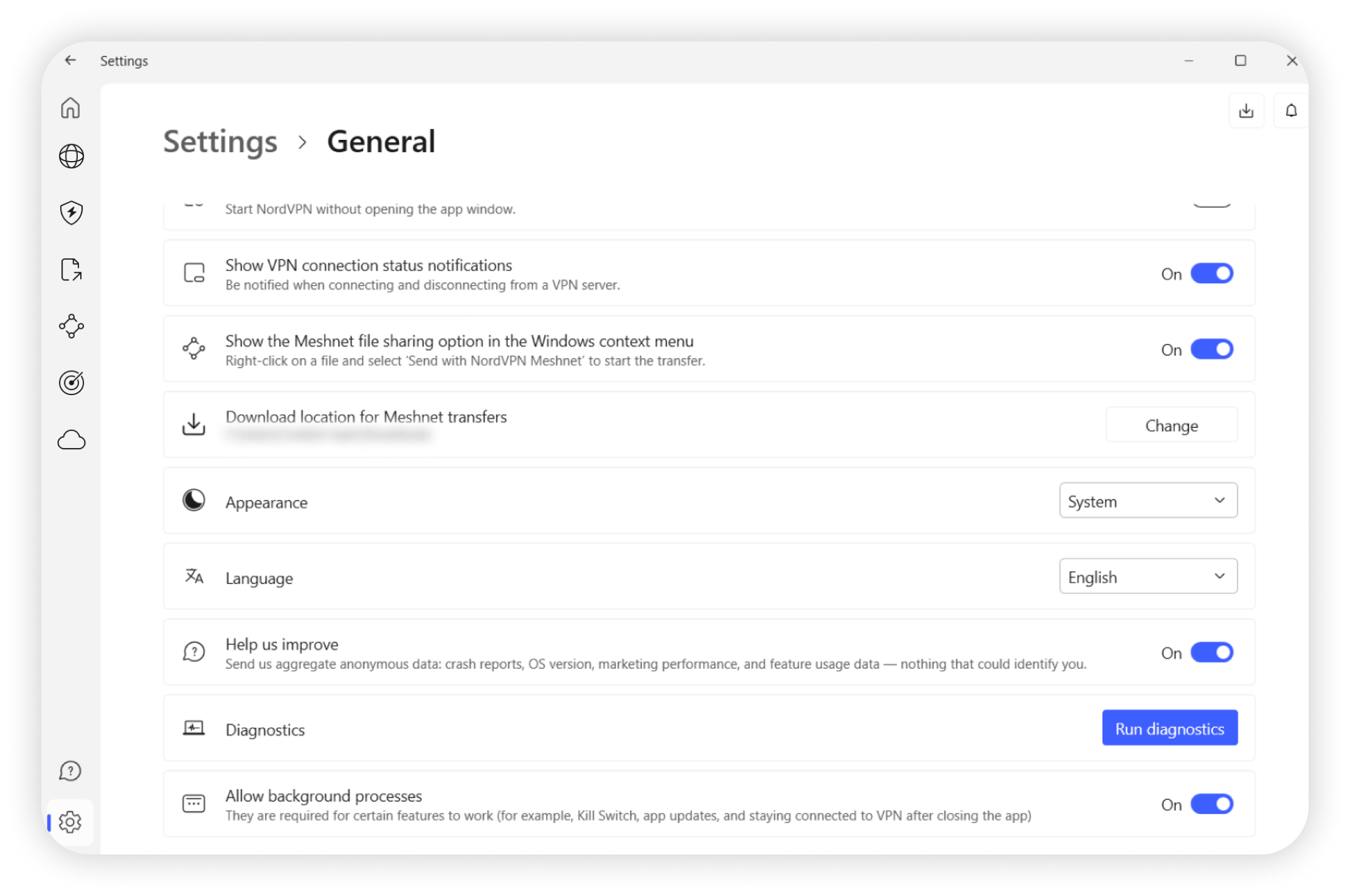Switch off Allow background processes

[1211, 804]
